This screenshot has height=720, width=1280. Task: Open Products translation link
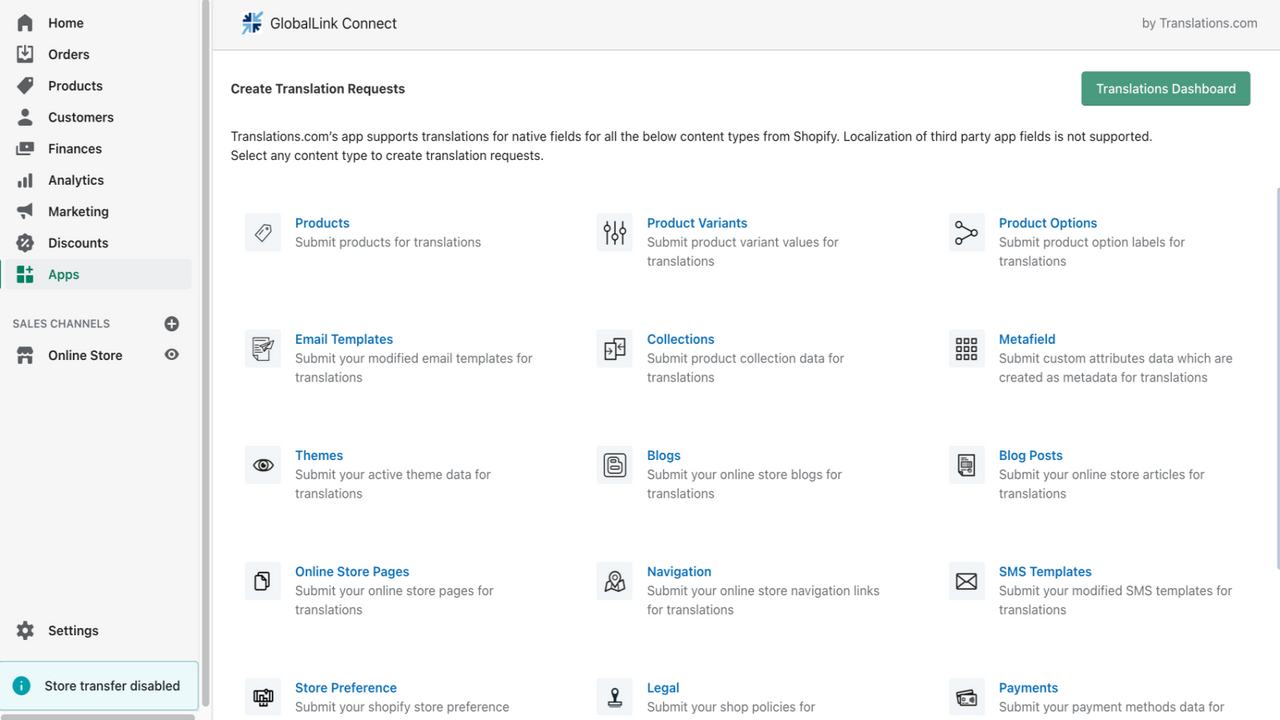322,223
